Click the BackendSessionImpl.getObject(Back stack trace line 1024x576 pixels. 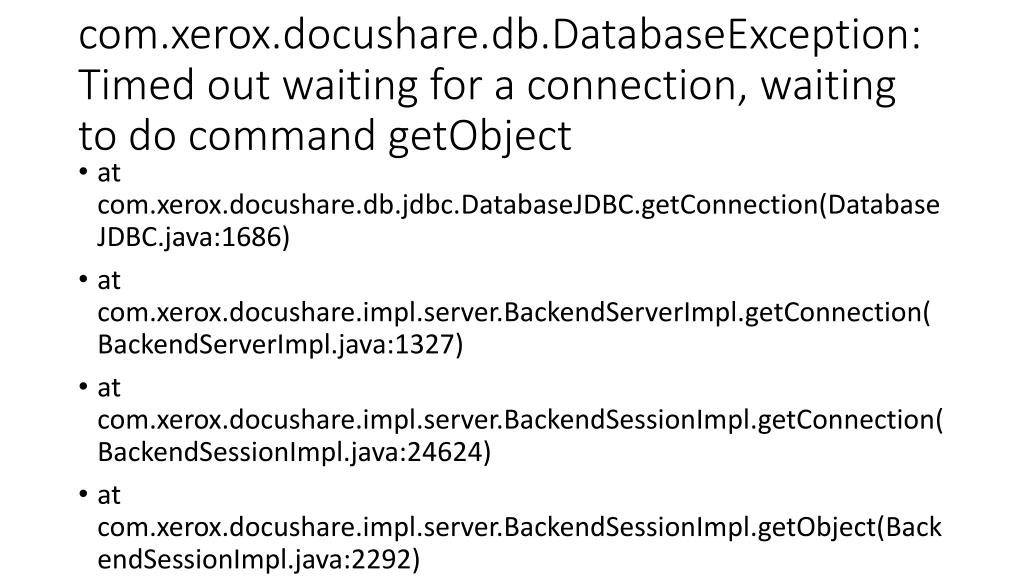click(519, 527)
